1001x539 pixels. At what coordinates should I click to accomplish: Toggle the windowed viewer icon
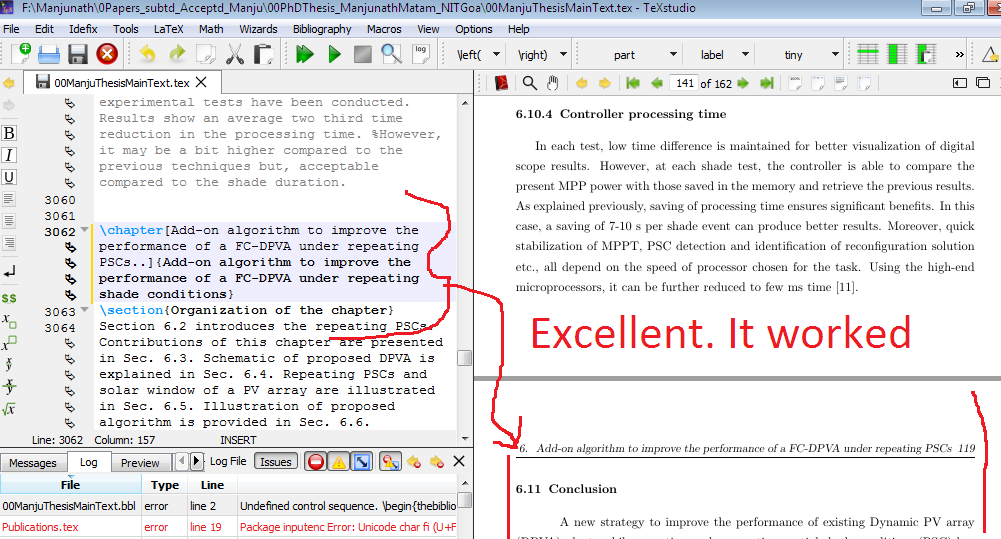pyautogui.click(x=983, y=83)
